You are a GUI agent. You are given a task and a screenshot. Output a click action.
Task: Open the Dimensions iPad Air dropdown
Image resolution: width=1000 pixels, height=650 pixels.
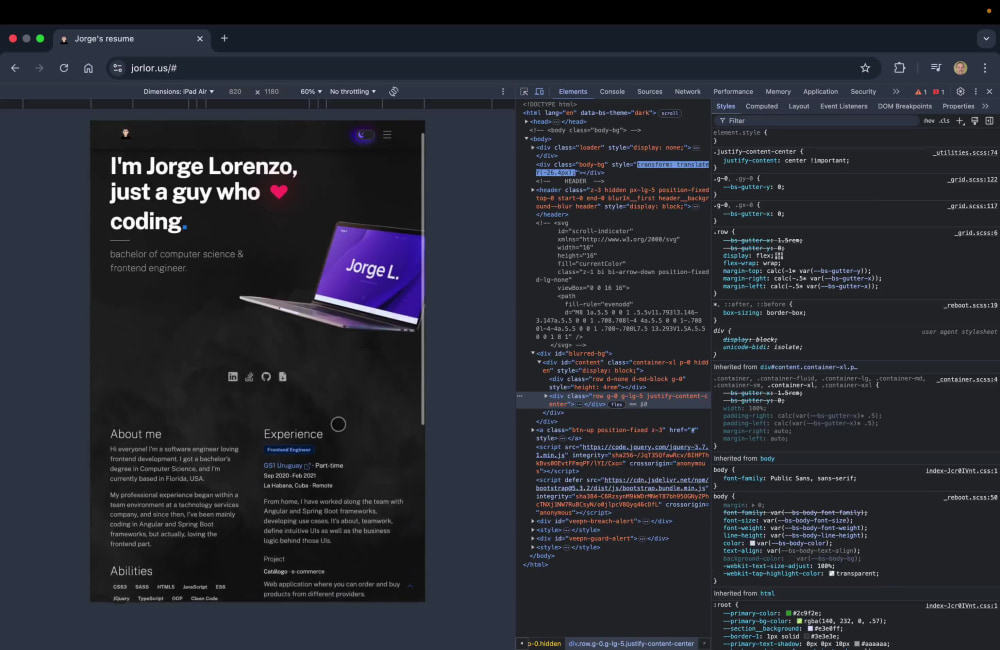(179, 92)
